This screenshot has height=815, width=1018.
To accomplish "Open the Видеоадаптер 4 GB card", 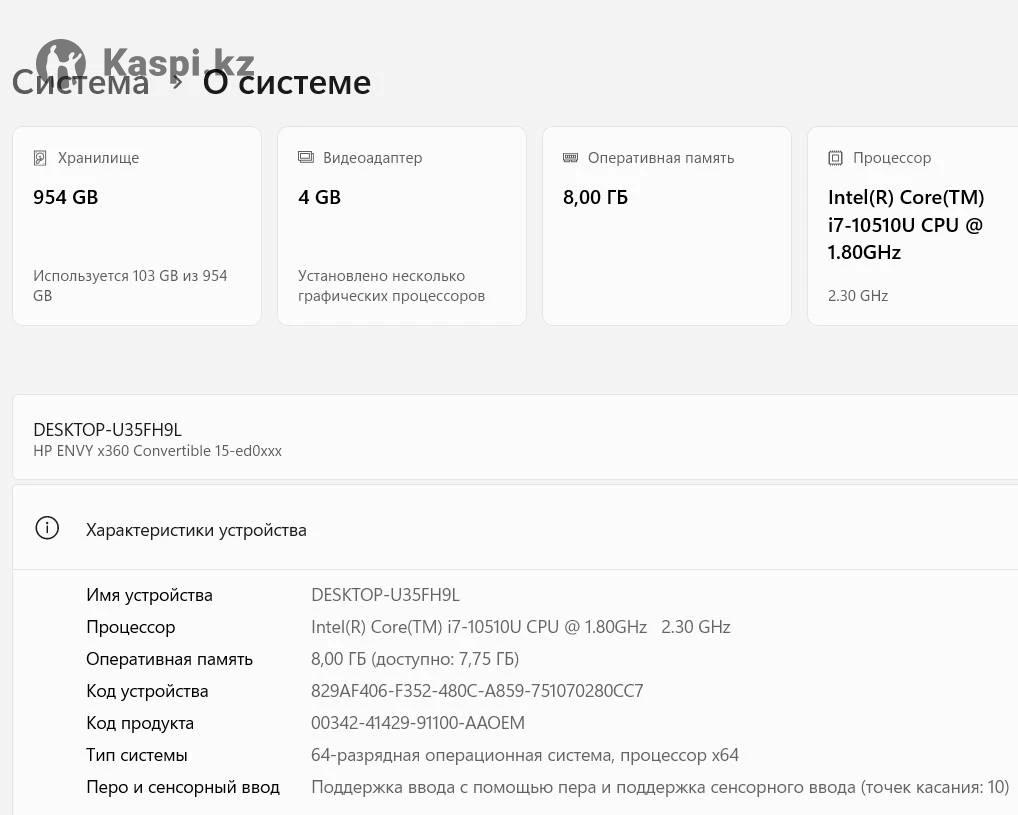I will 402,225.
